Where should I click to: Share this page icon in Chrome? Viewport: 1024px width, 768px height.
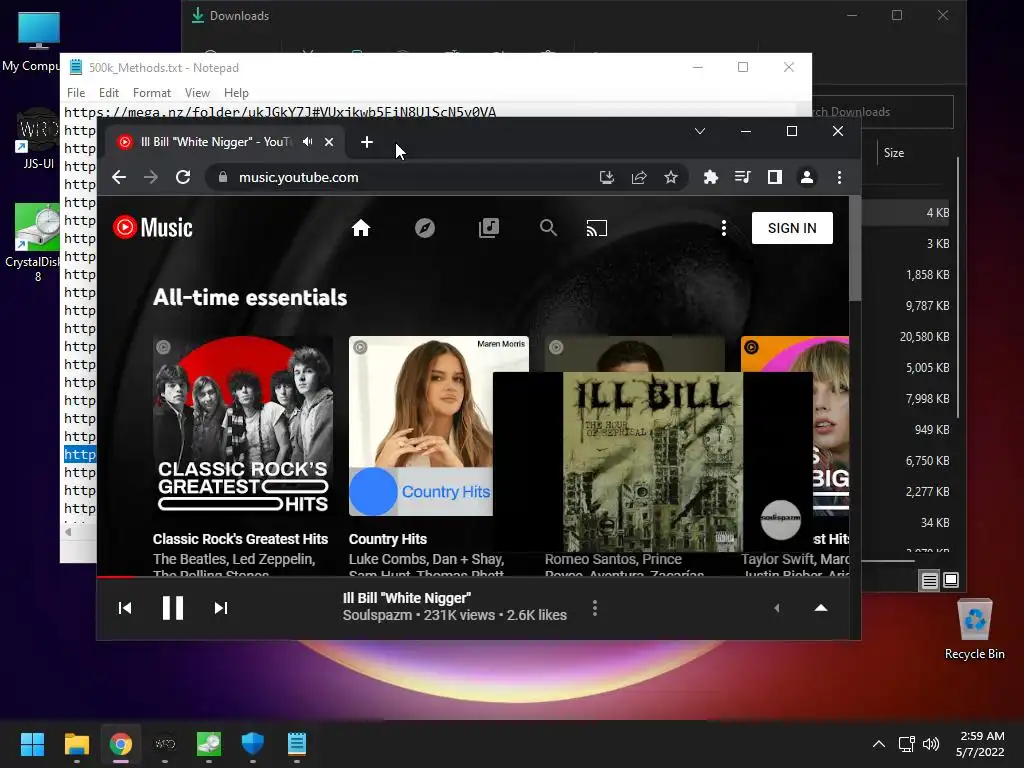click(x=639, y=177)
